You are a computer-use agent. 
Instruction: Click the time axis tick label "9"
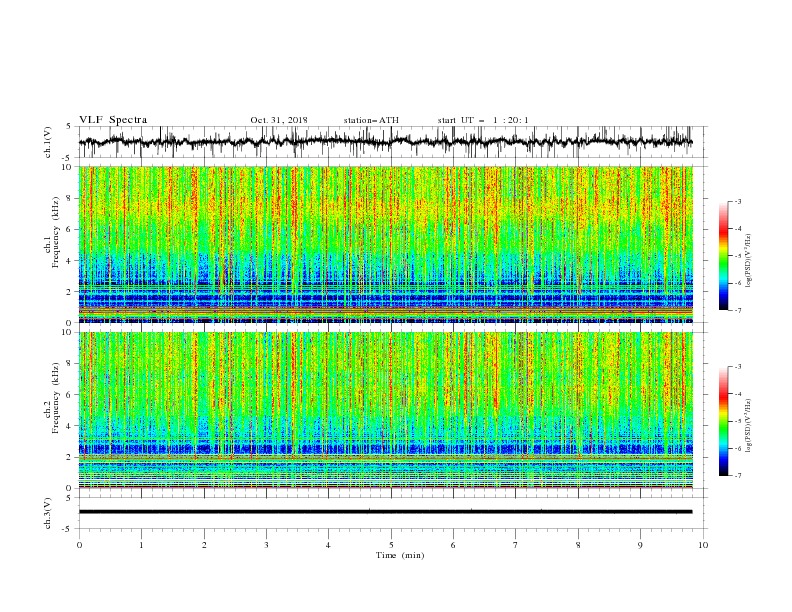(x=640, y=545)
